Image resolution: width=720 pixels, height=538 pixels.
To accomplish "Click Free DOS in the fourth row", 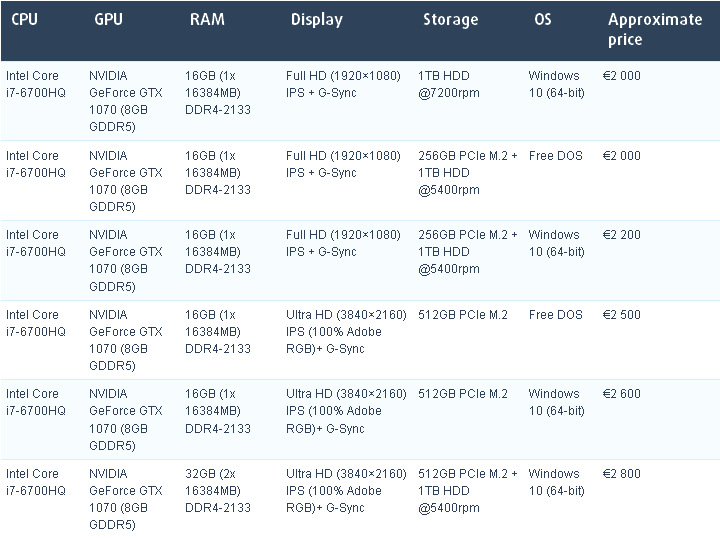I will click(x=555, y=315).
